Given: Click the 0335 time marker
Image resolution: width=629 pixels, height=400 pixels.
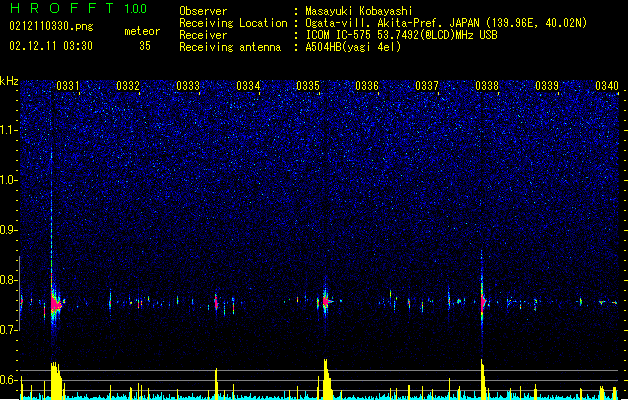Looking at the screenshot, I should 308,86.
